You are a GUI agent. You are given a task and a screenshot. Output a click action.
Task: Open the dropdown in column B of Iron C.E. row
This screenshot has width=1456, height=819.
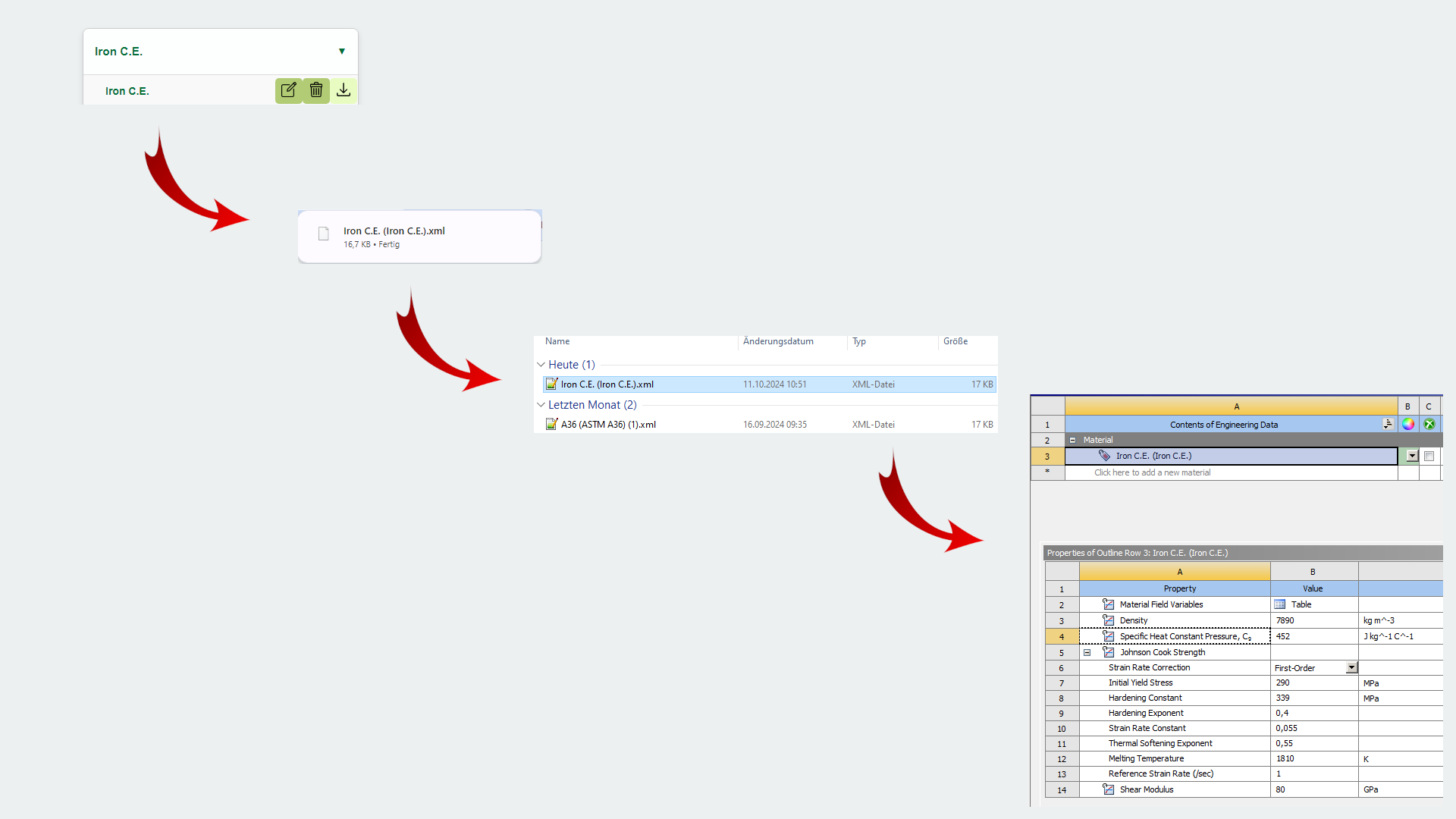tap(1412, 456)
